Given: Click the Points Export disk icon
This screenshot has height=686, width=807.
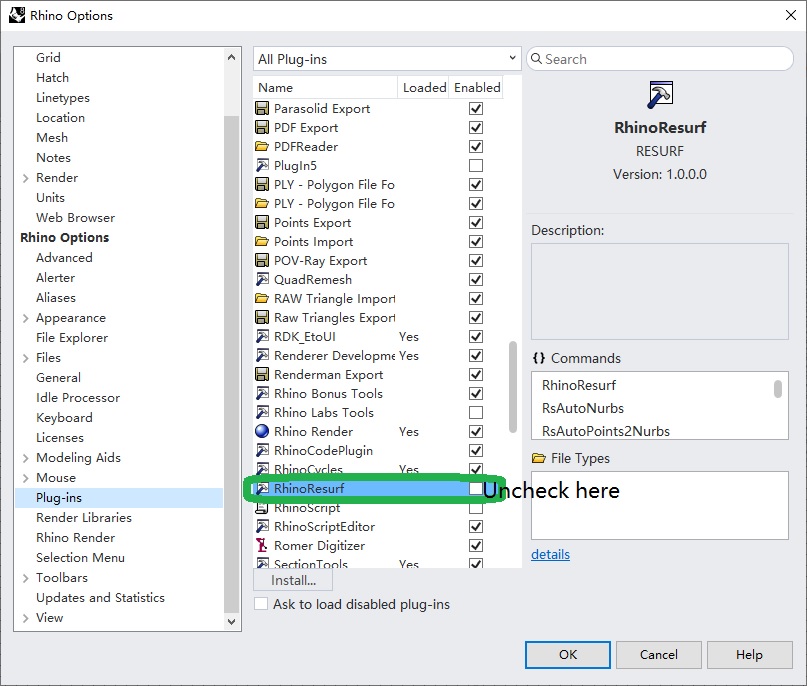Looking at the screenshot, I should tap(262, 222).
